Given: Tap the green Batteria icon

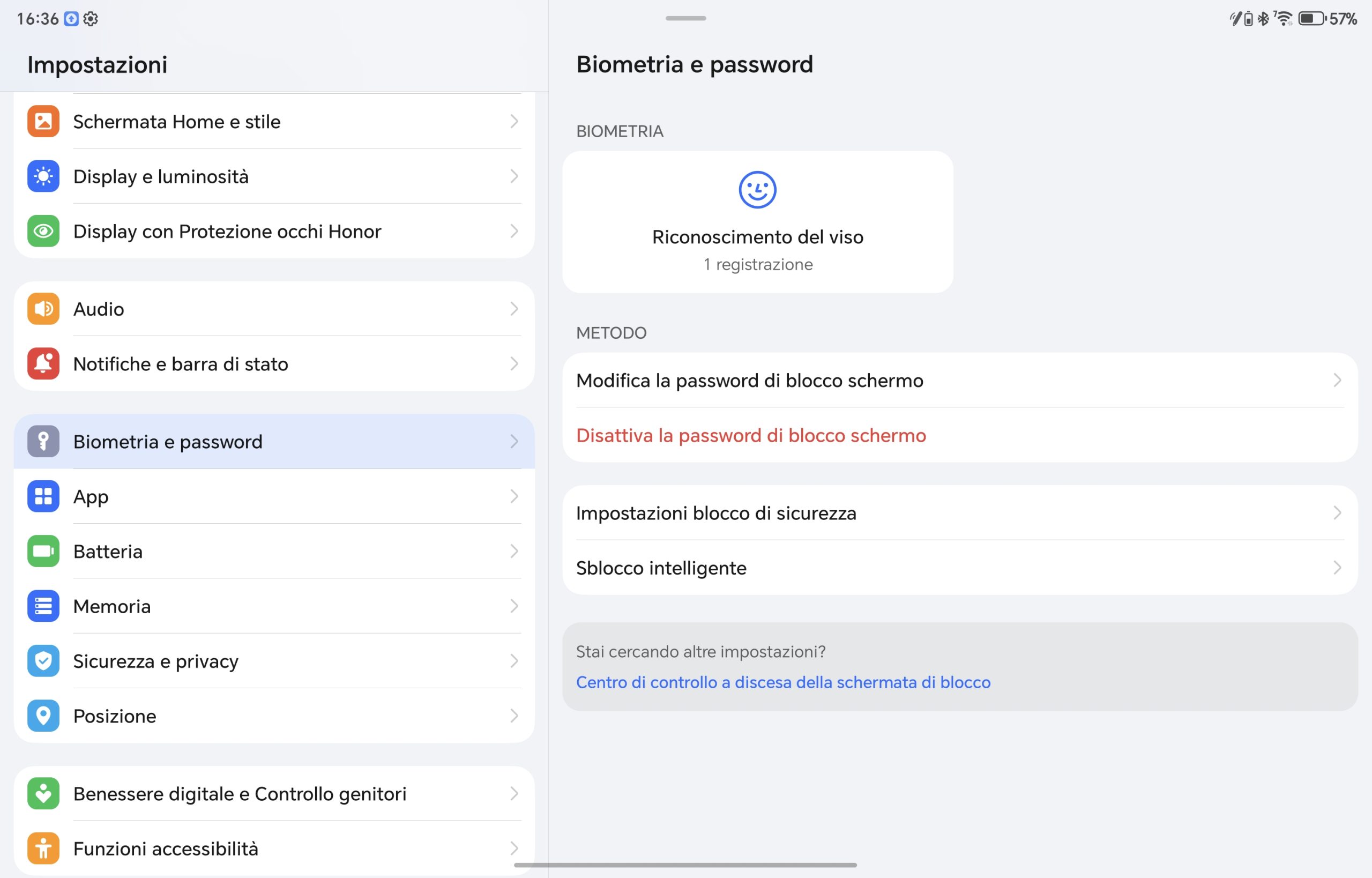Looking at the screenshot, I should [43, 552].
